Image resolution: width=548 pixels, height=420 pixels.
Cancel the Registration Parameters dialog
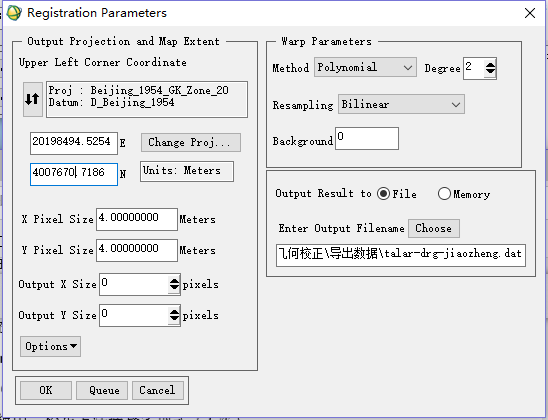(158, 390)
